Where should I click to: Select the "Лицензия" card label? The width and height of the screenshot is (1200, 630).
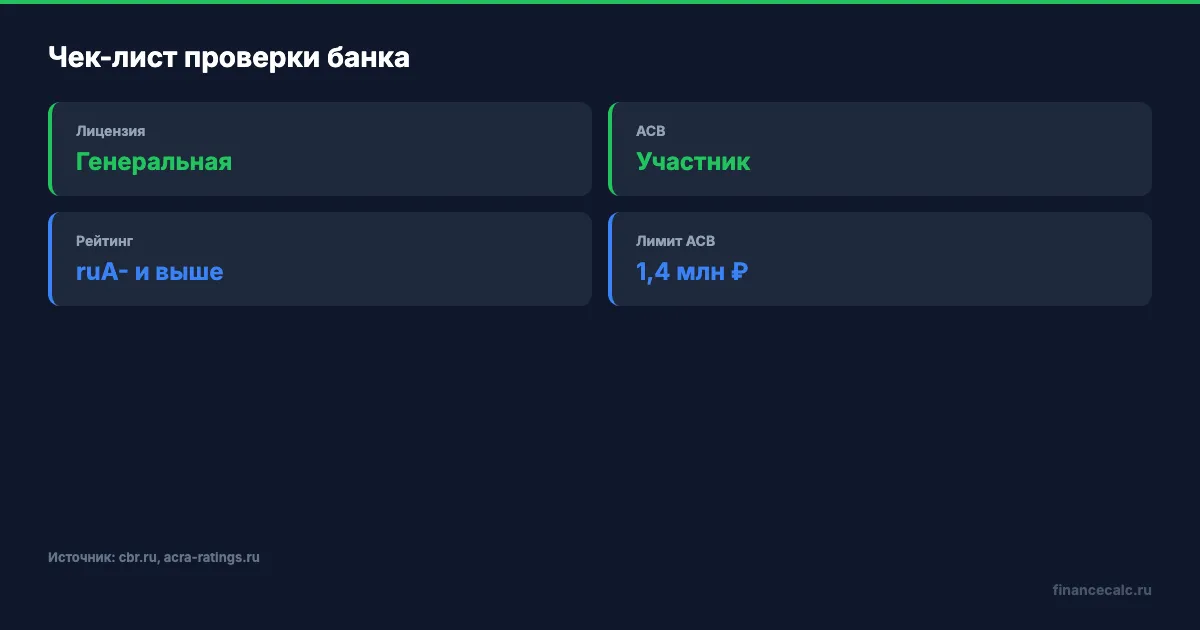pos(110,131)
